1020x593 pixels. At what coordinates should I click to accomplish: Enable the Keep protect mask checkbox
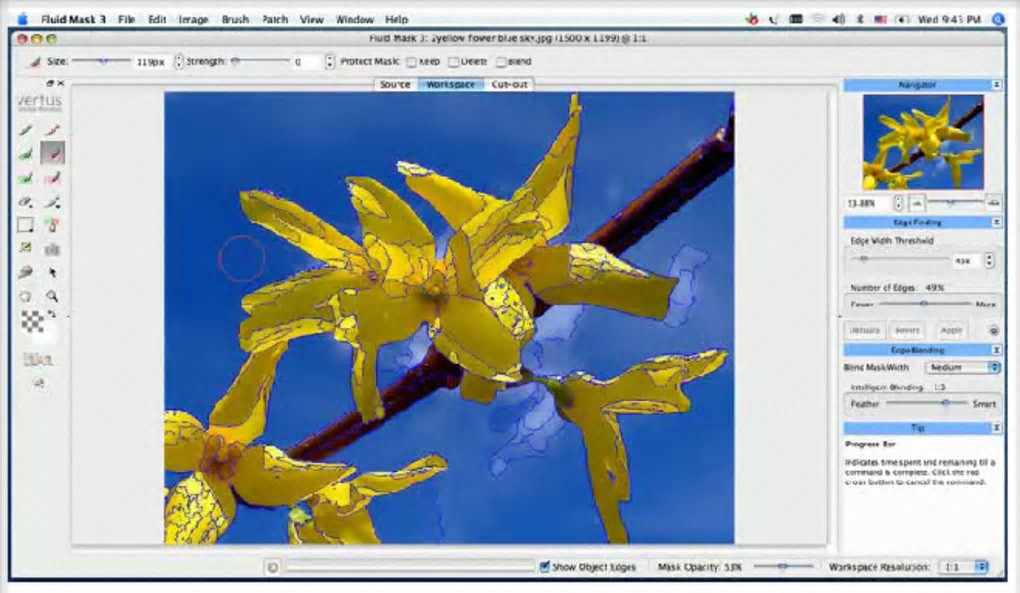[x=412, y=62]
